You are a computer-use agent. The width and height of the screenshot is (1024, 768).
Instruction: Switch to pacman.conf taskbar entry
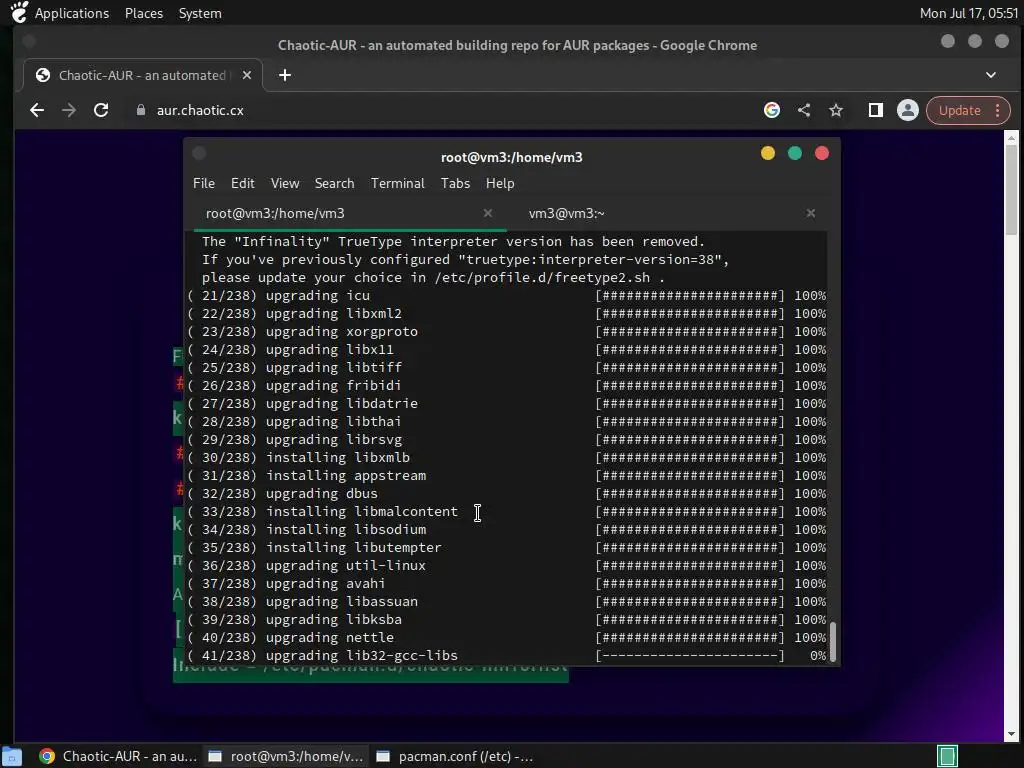coord(455,756)
